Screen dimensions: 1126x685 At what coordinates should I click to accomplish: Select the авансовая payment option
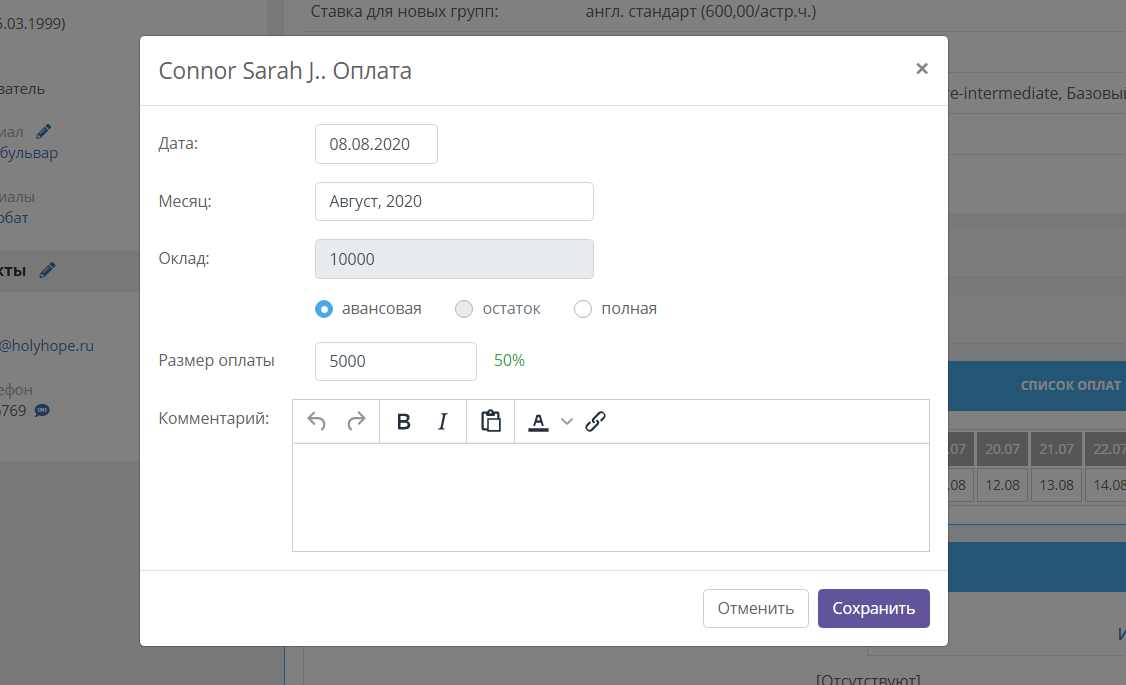click(324, 309)
